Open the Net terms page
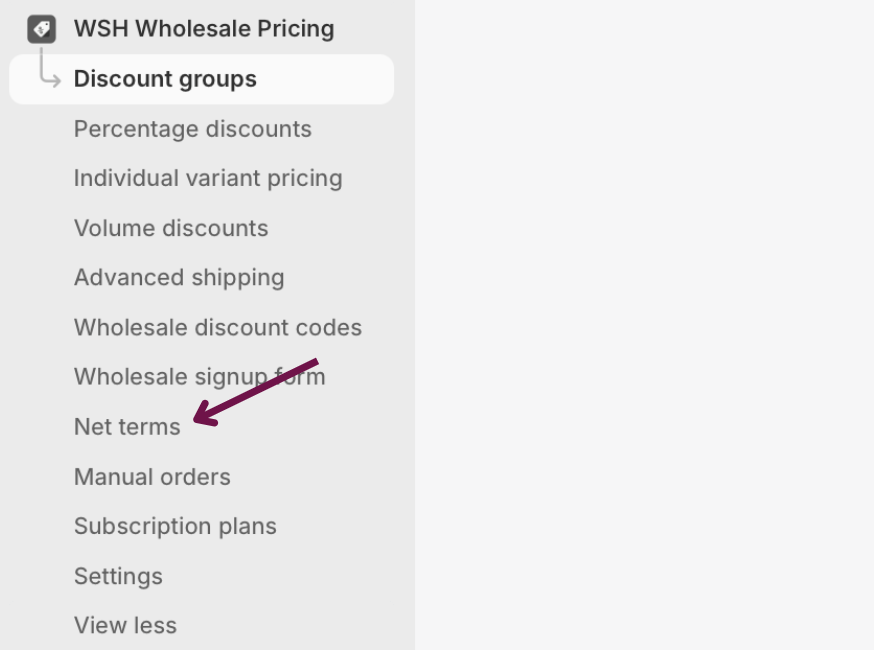874x650 pixels. tap(127, 427)
